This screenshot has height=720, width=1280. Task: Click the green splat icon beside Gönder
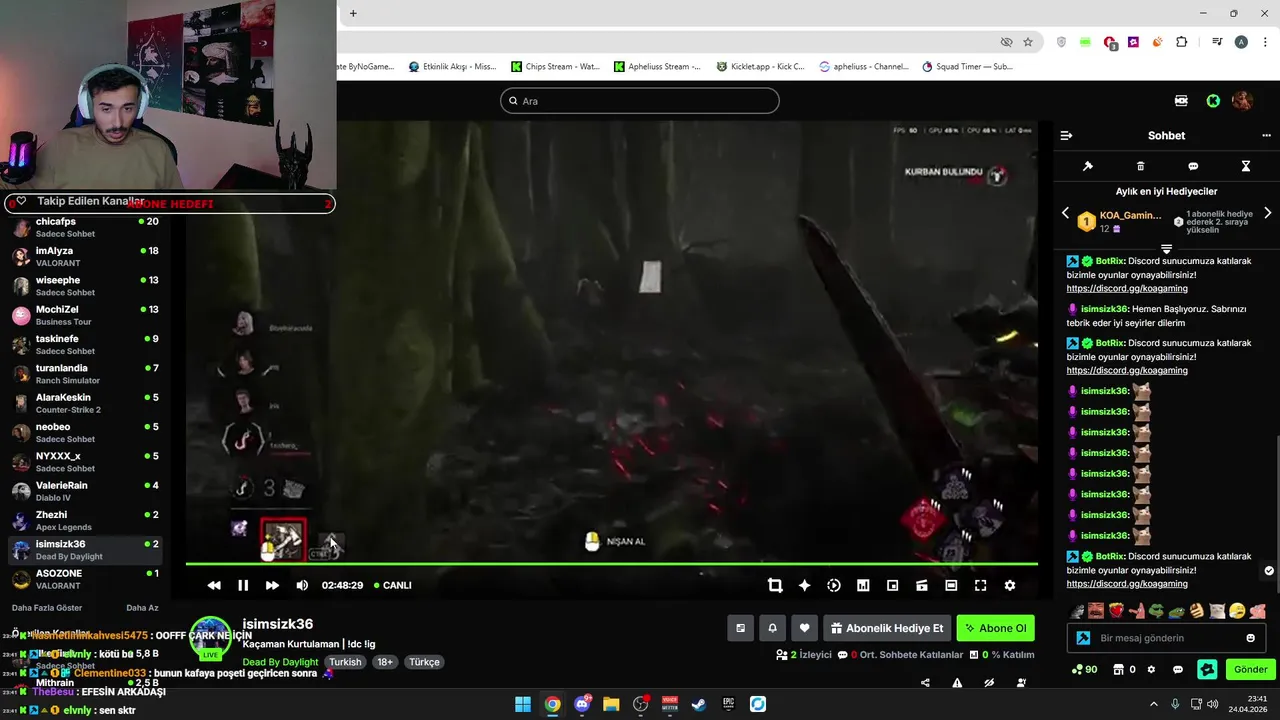coord(1207,669)
